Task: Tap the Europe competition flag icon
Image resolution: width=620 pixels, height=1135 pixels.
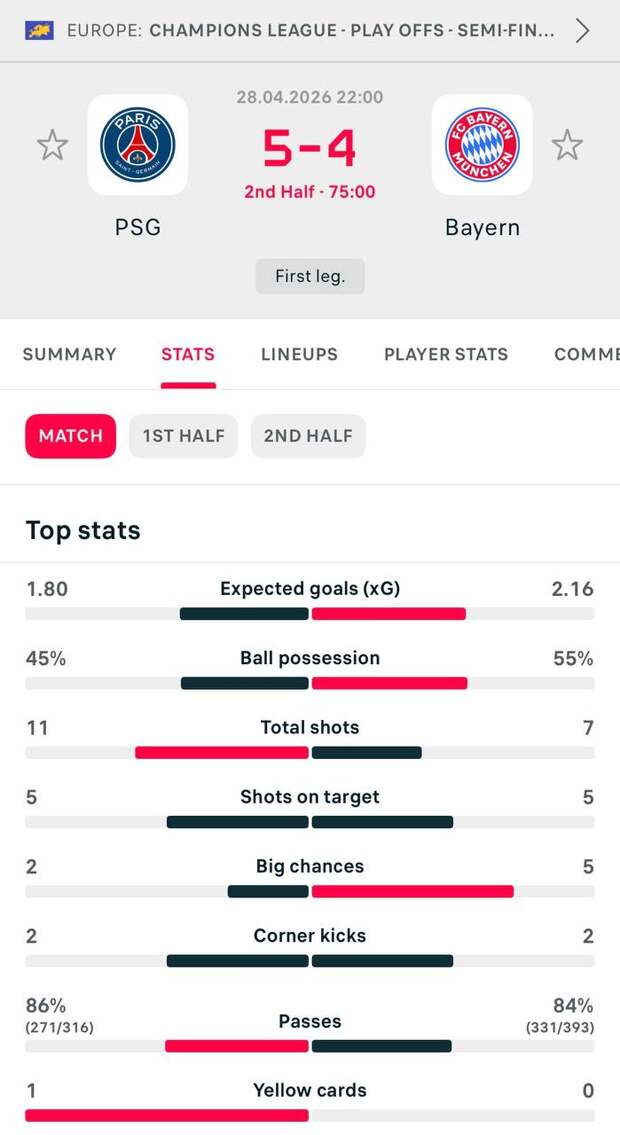Action: pos(39,30)
